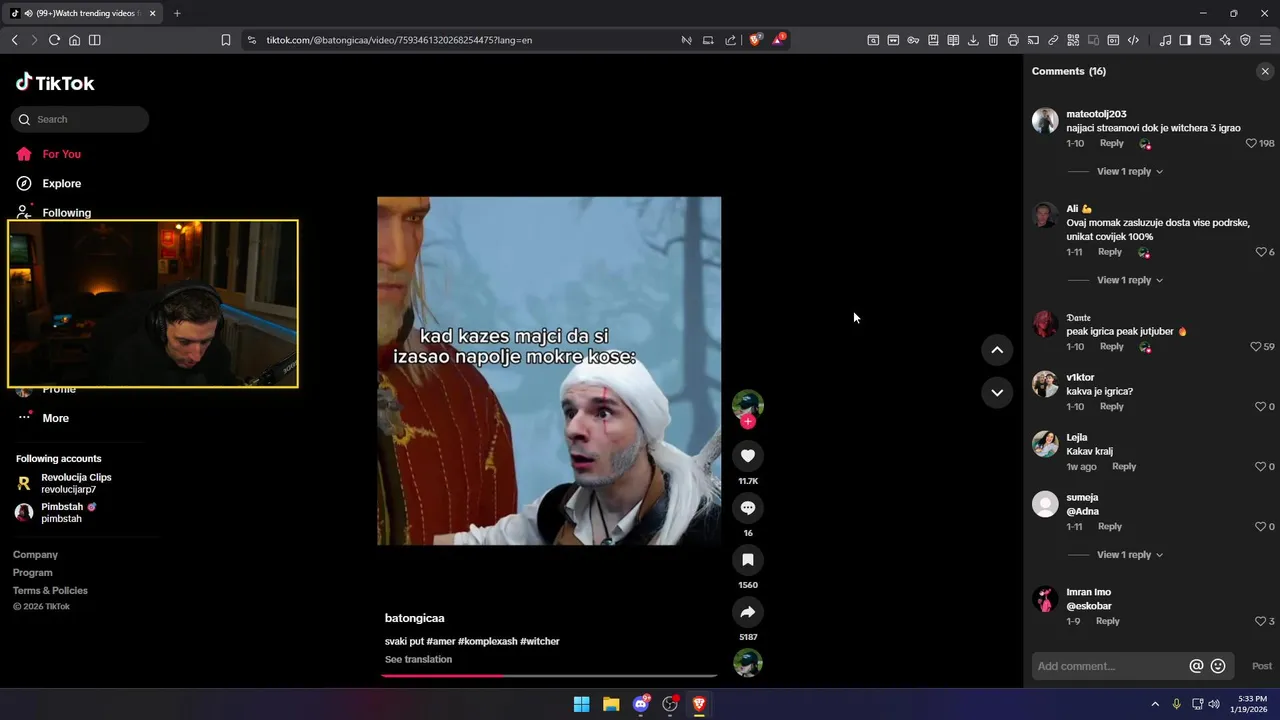This screenshot has width=1280, height=720.
Task: Reply to mateotolj203's comment
Action: pos(1111,143)
